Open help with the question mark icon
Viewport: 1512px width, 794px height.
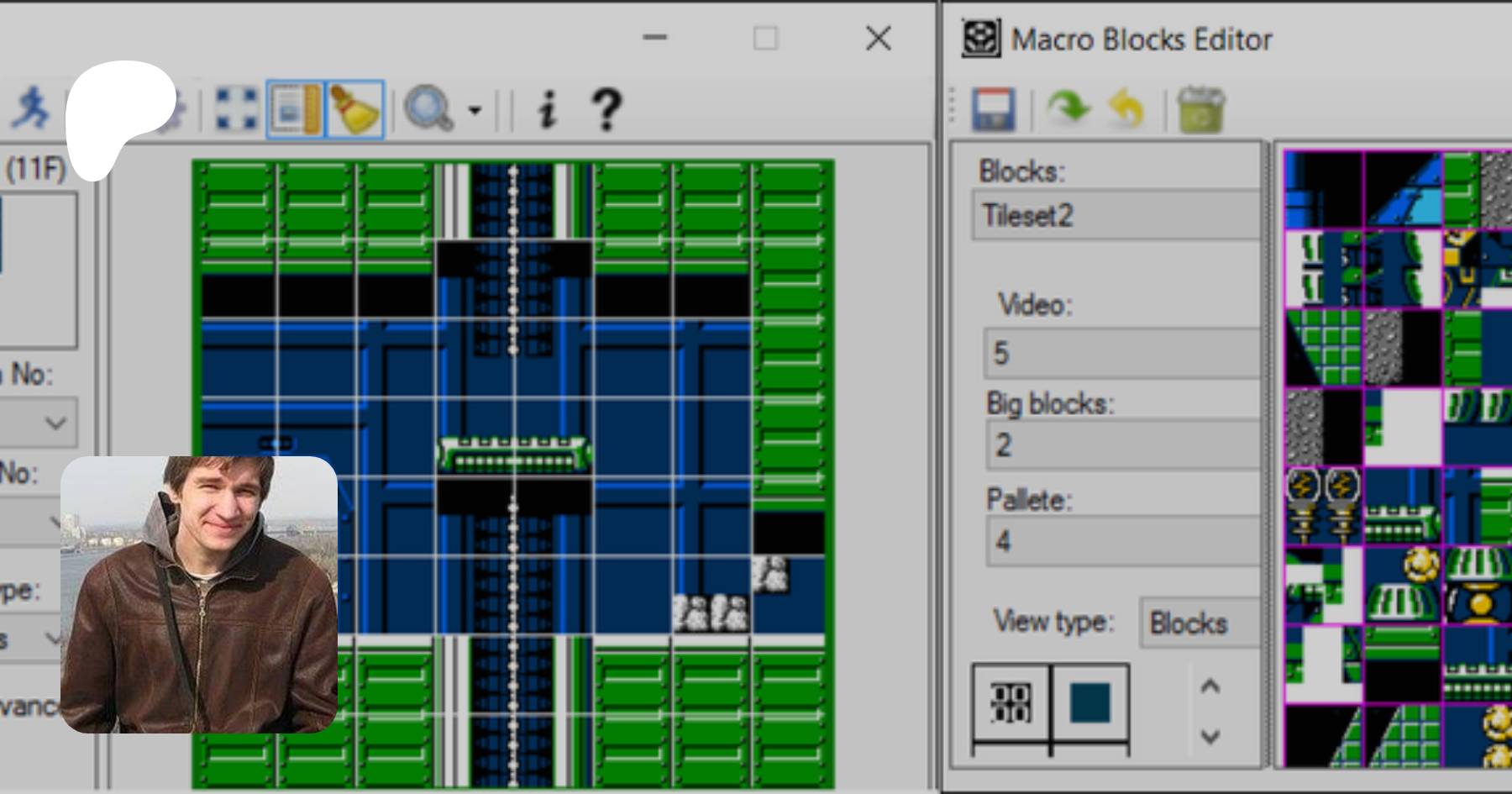606,109
